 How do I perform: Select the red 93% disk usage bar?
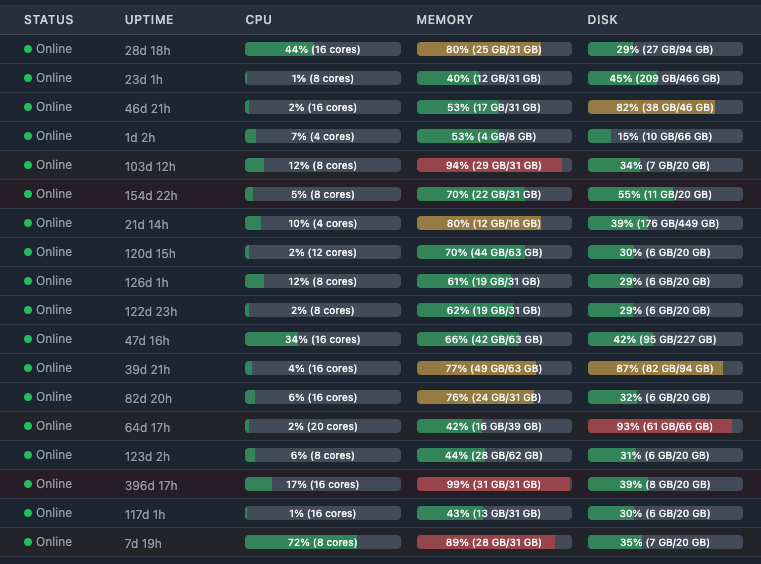pos(665,427)
